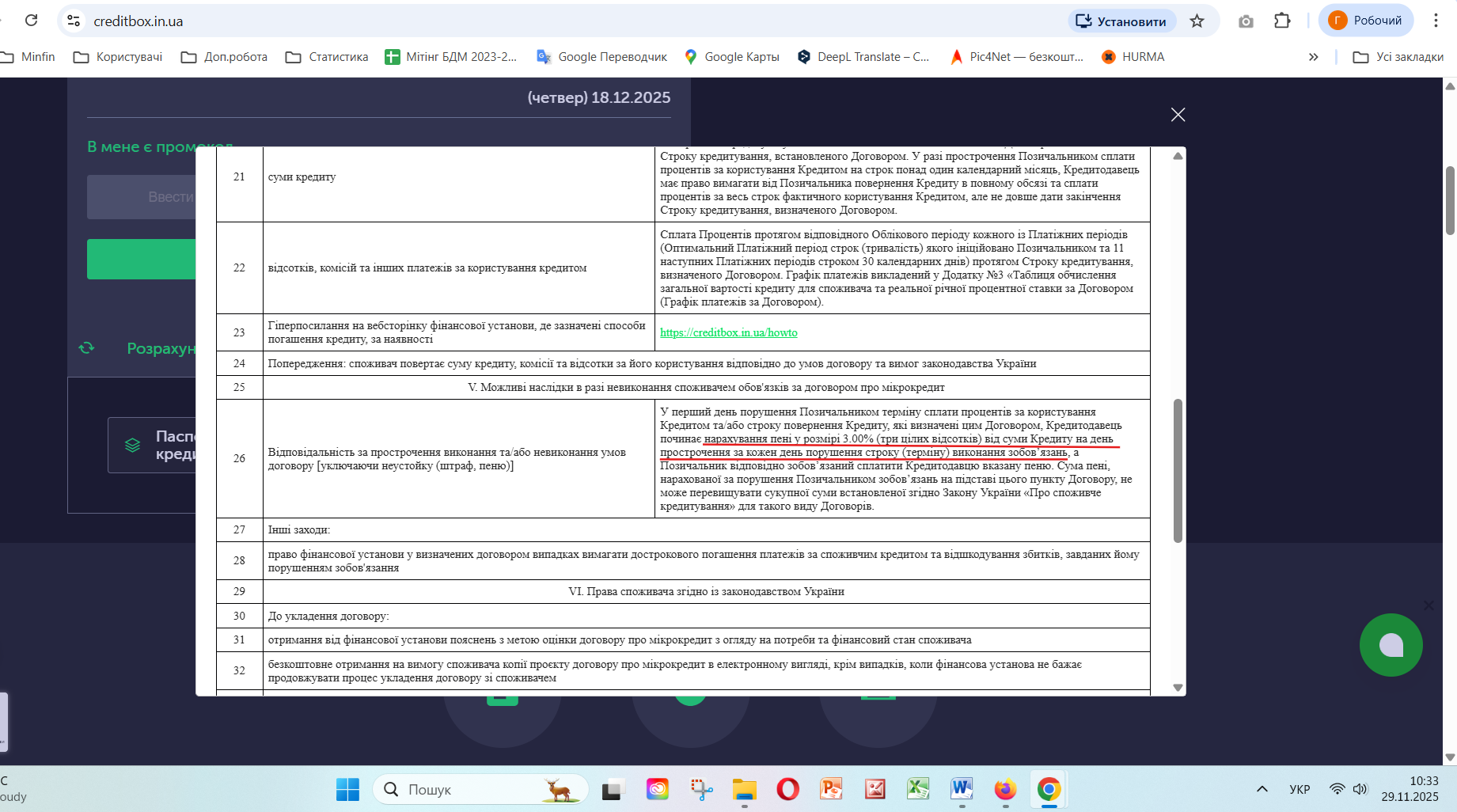1457x812 pixels.
Task: Open the Google Карты bookmark
Action: click(x=732, y=57)
